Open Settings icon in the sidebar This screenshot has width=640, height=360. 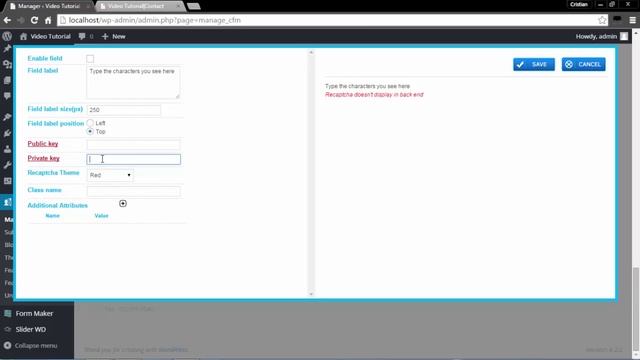point(7,181)
